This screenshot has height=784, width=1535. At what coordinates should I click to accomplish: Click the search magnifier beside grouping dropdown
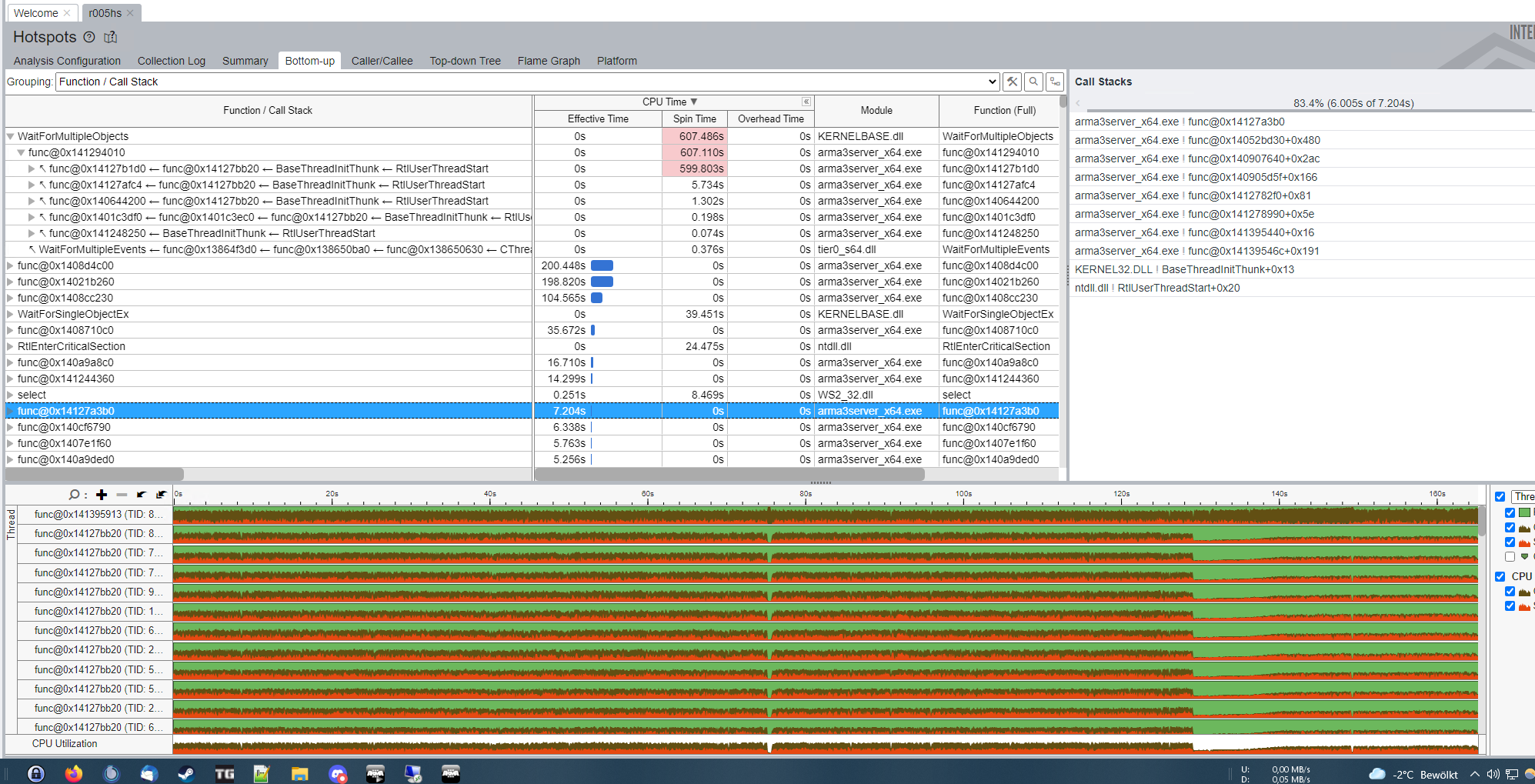point(1034,82)
